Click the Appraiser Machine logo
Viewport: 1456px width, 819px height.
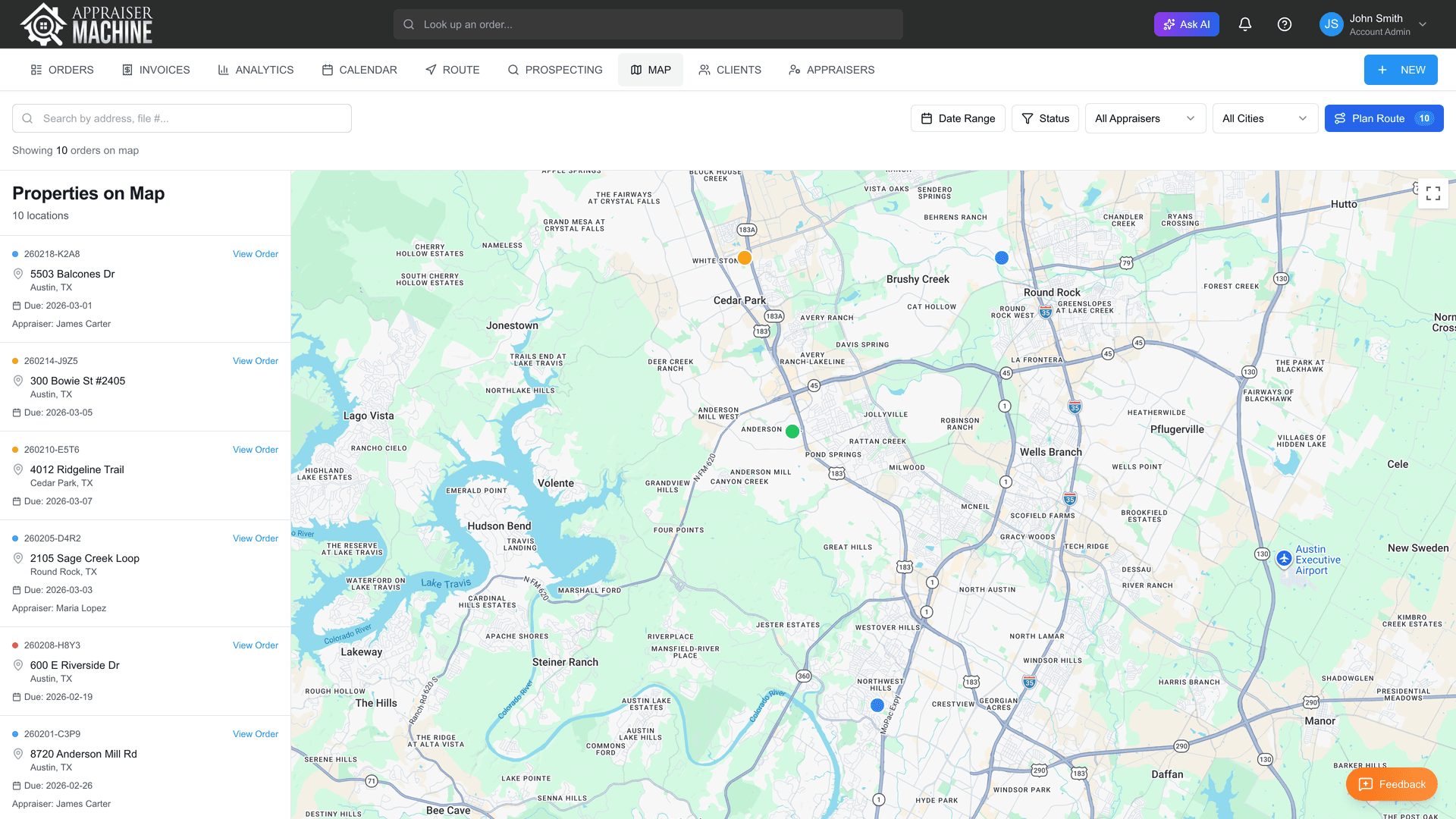point(86,24)
